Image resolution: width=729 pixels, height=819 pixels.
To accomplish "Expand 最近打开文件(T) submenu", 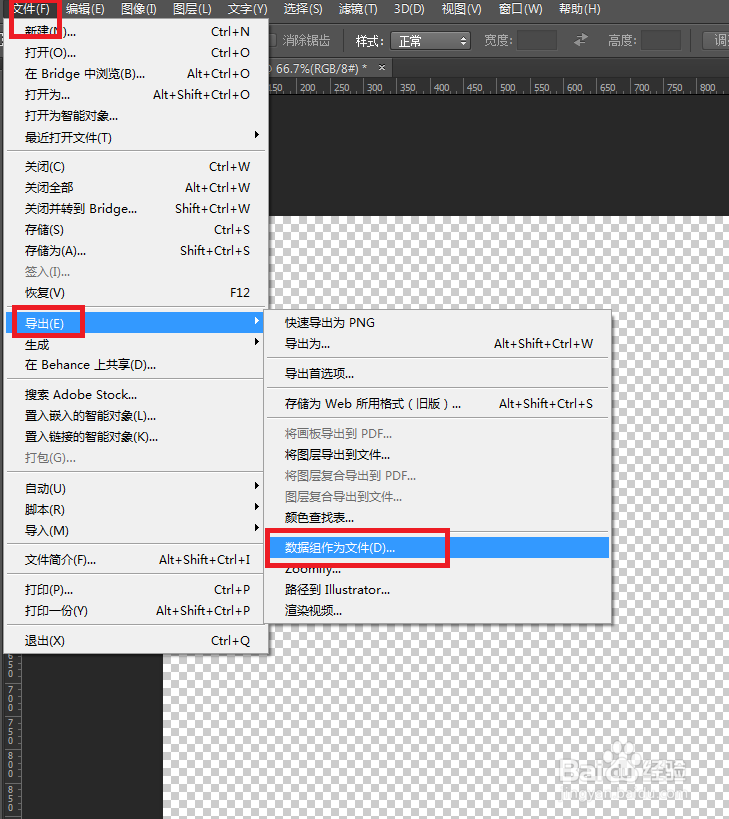I will click(x=136, y=137).
